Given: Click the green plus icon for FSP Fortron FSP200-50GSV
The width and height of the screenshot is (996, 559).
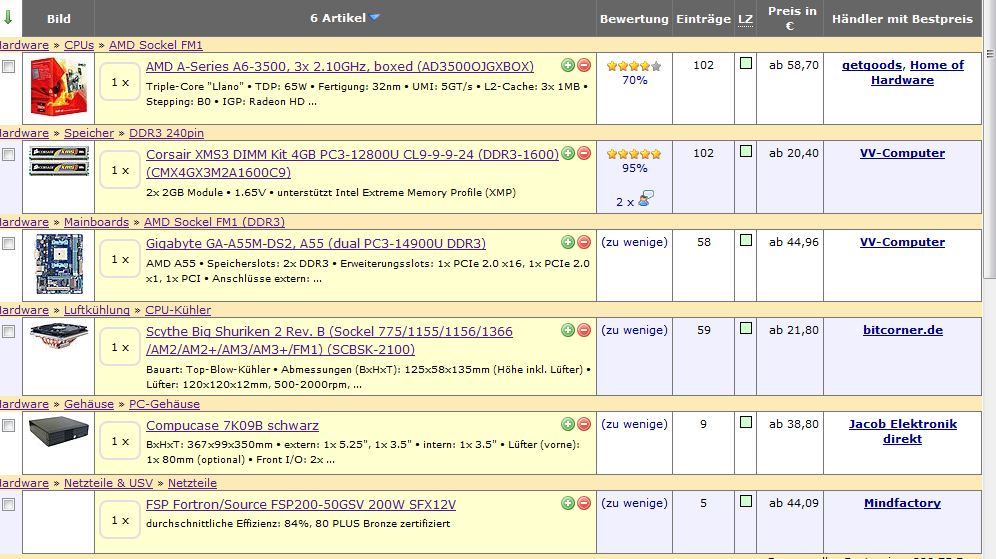Looking at the screenshot, I should point(568,503).
